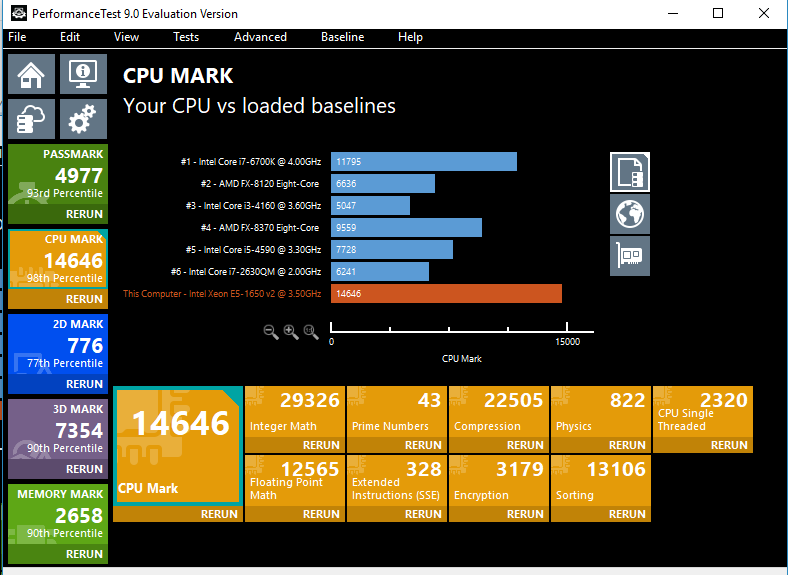Screen dimensions: 788x575
Task: Open the globe world comparison icon
Action: [x=630, y=214]
